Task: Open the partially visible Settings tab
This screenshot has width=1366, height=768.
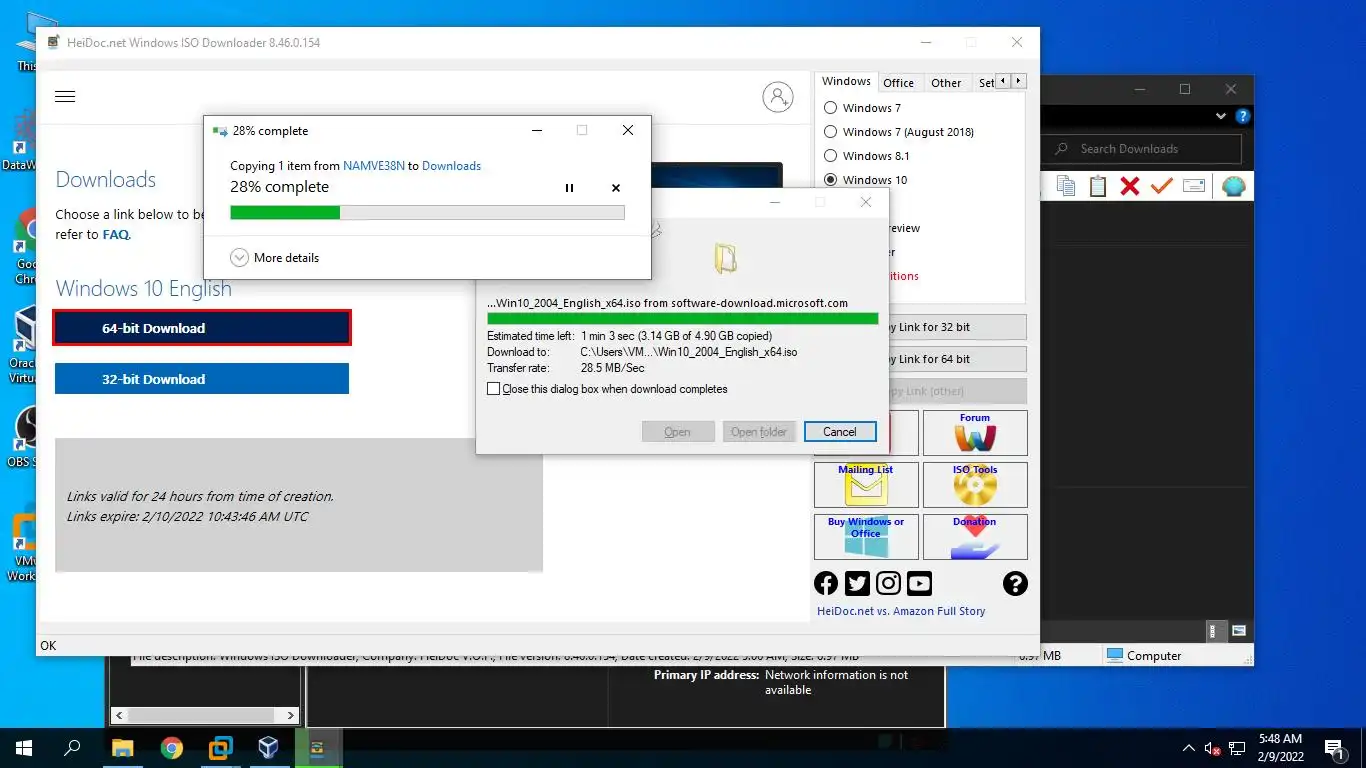Action: [x=986, y=83]
